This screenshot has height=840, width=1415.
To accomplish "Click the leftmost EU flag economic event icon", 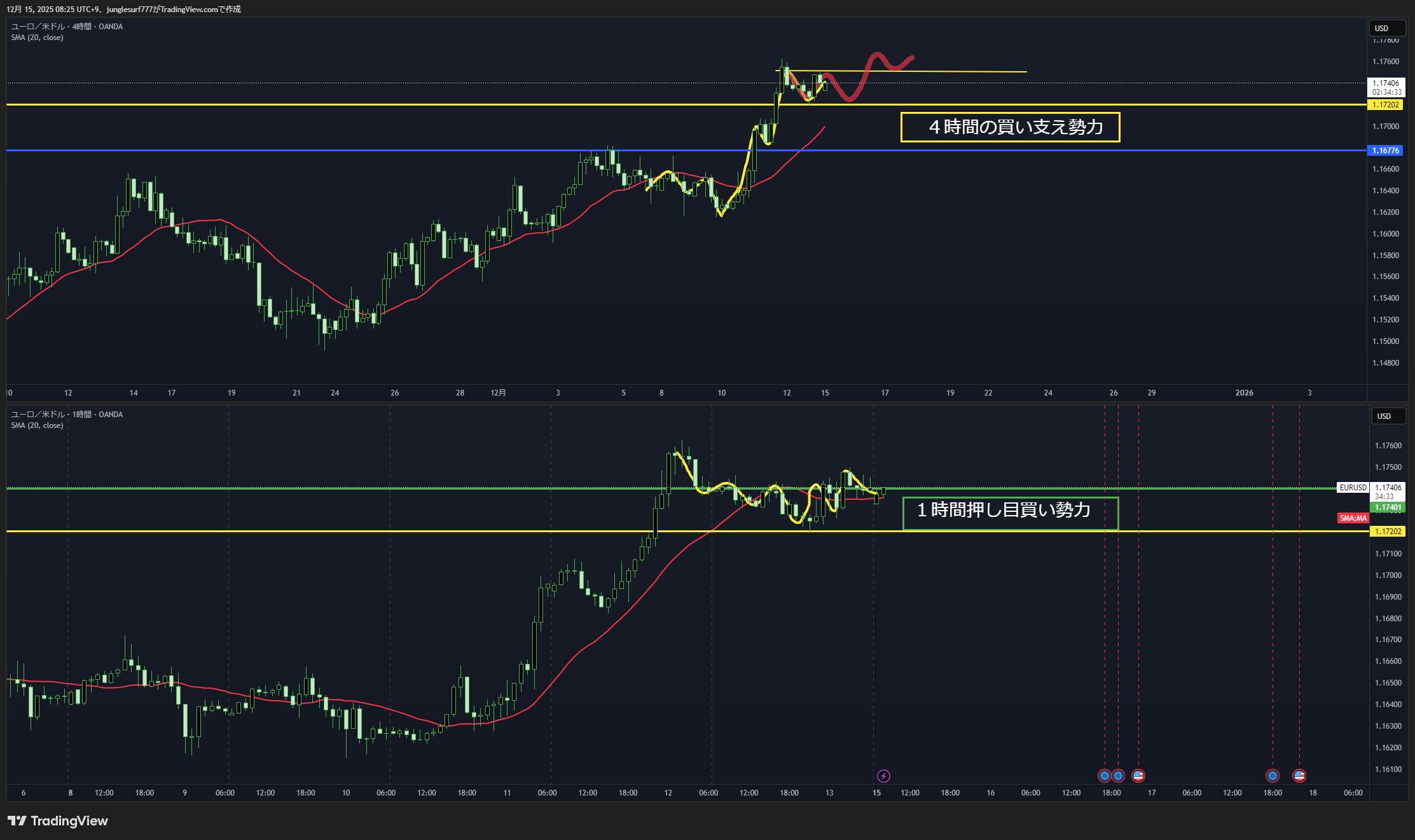I will click(1105, 776).
